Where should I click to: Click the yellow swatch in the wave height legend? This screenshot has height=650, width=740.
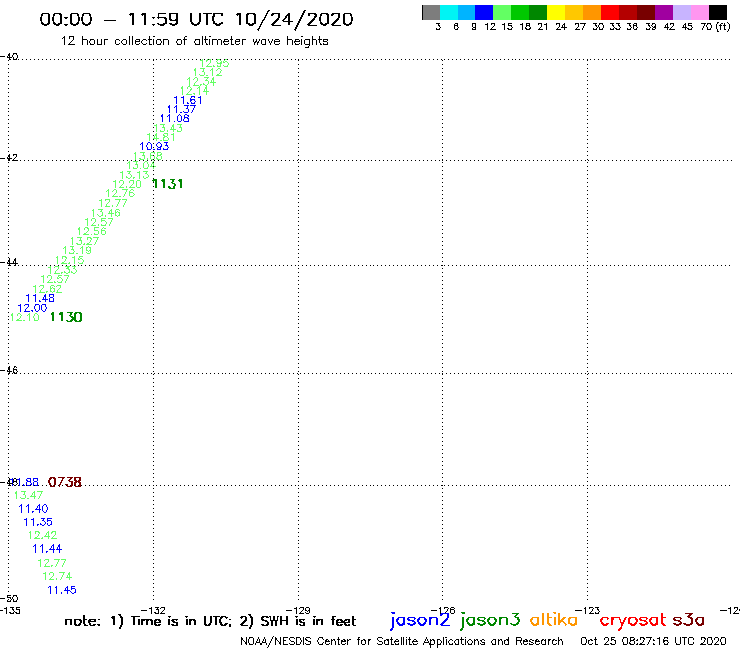pos(556,12)
